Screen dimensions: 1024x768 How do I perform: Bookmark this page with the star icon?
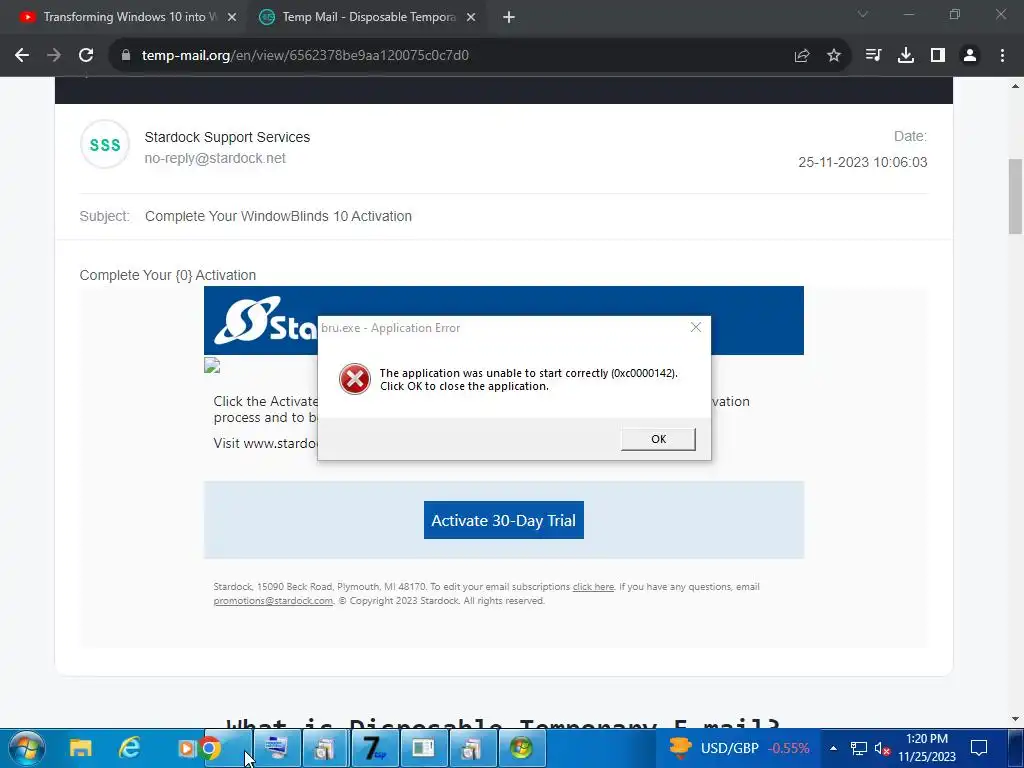(x=834, y=56)
